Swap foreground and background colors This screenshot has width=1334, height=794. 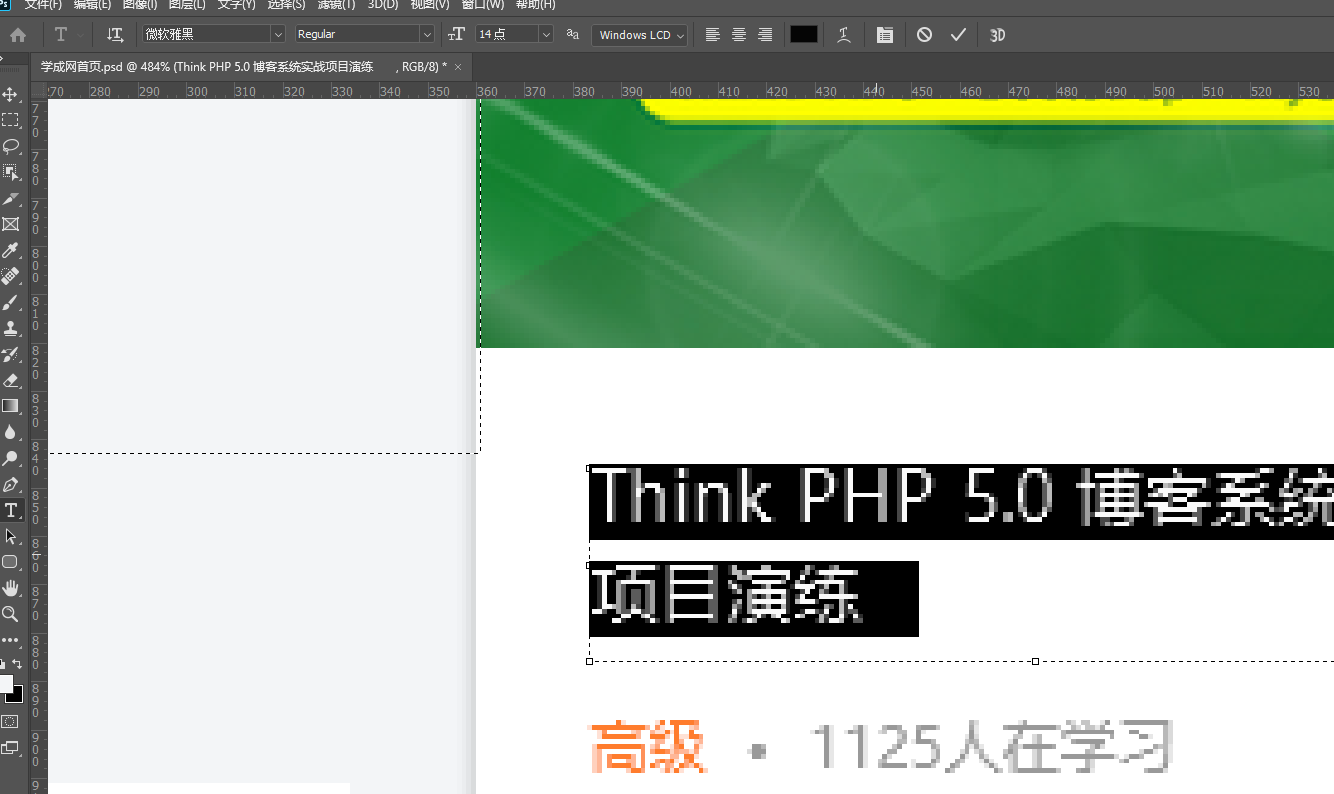coord(17,664)
